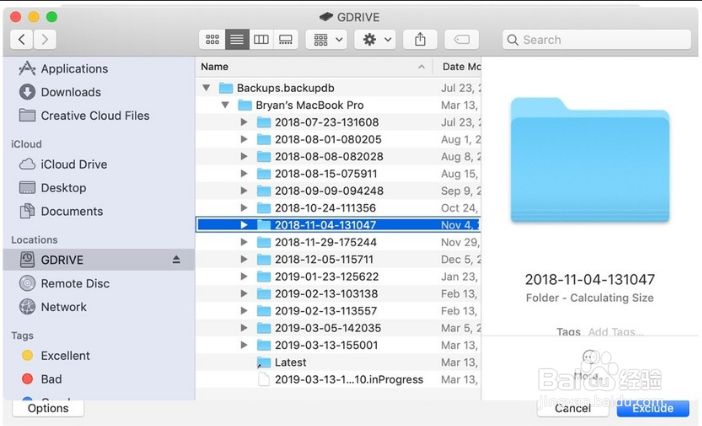The width and height of the screenshot is (702, 426).
Task: Click into the Search field
Action: (596, 40)
